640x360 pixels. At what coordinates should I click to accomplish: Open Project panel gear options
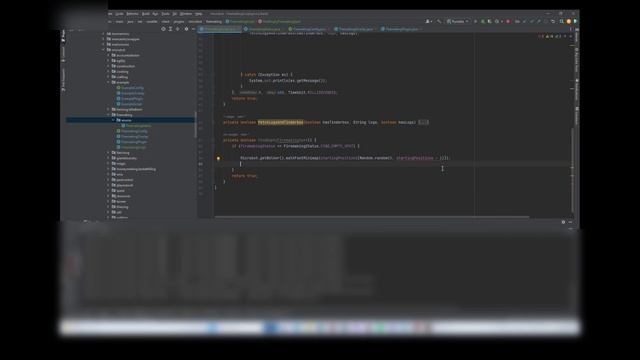pos(187,29)
